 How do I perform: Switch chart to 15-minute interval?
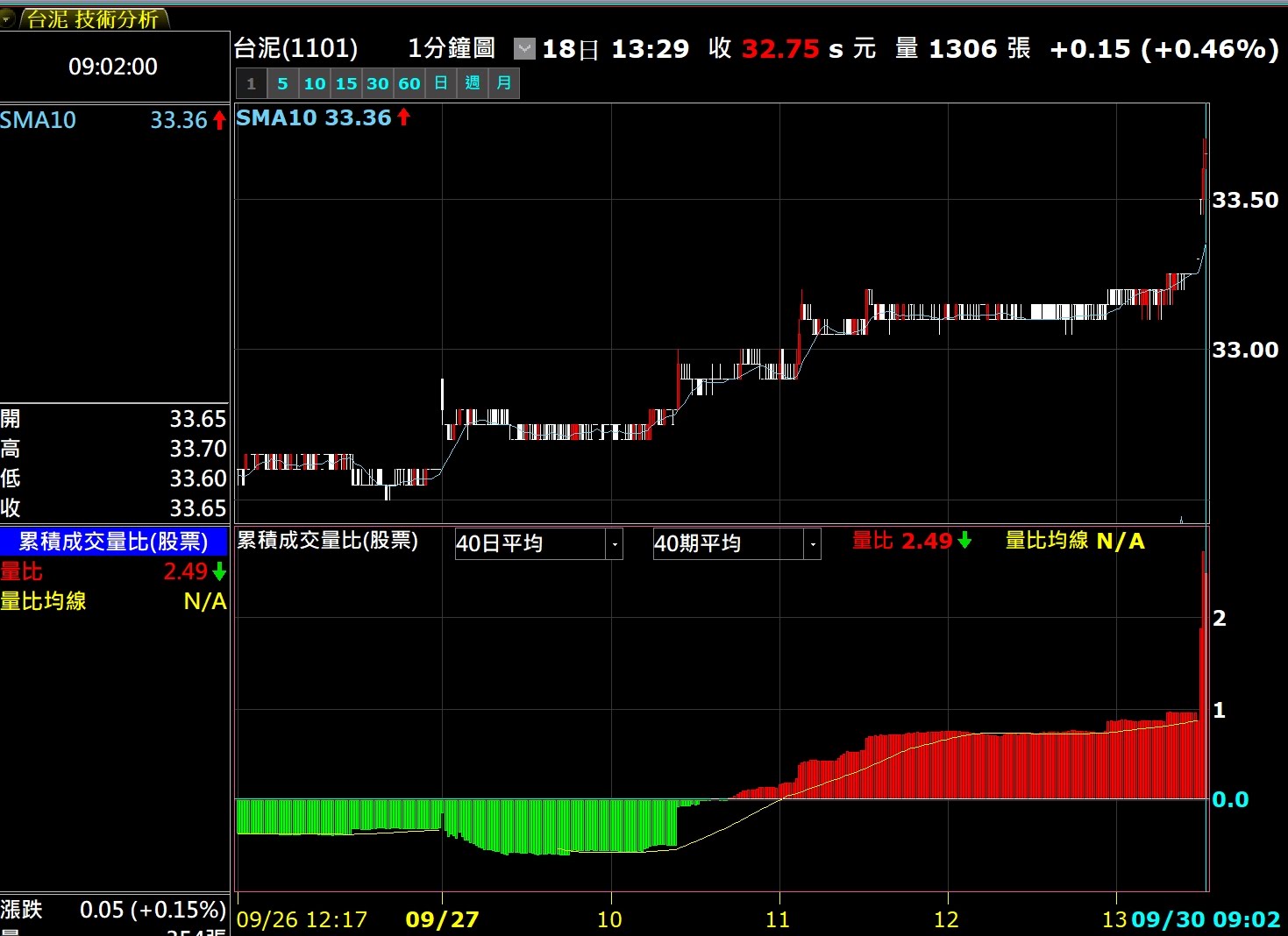tap(345, 84)
